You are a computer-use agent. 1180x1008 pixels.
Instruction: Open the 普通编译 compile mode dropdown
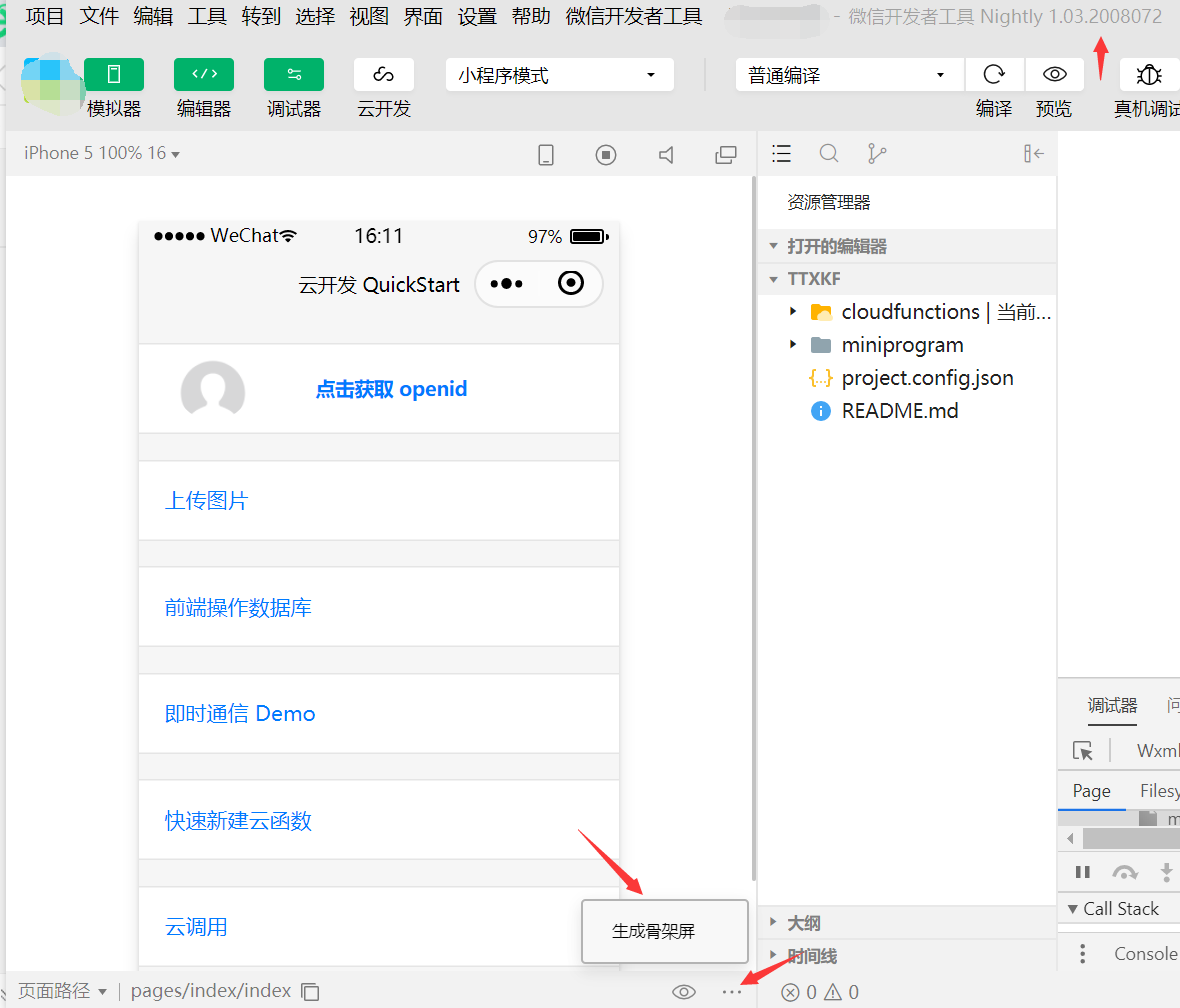849,75
